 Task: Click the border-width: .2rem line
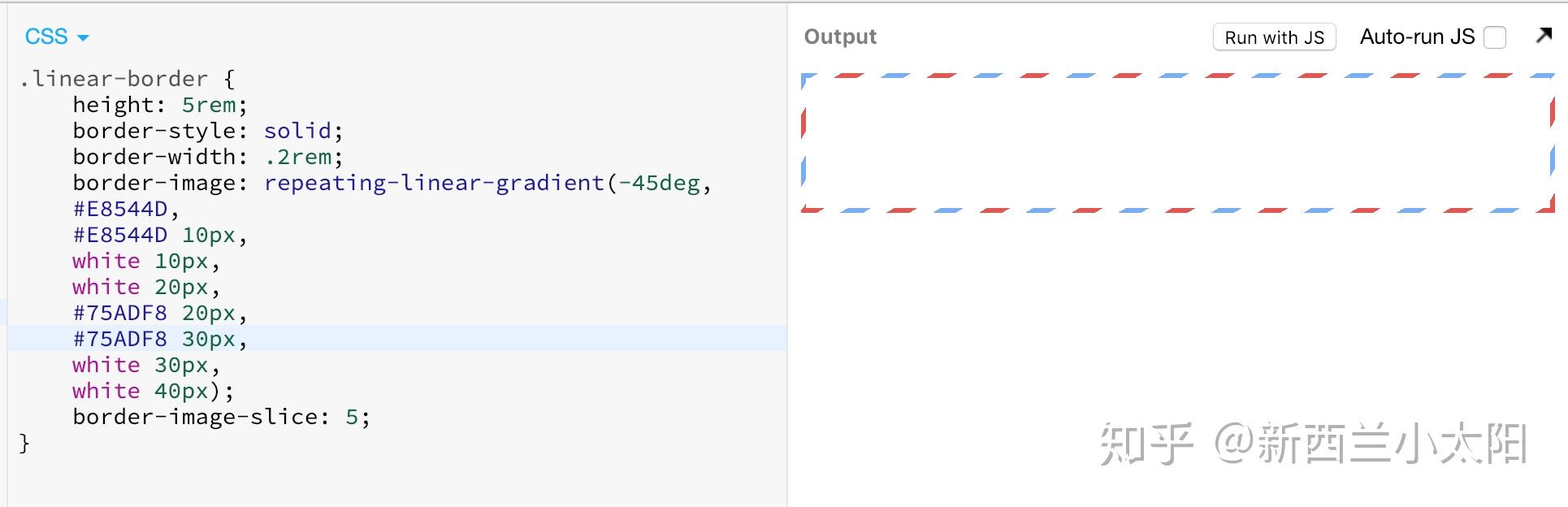coord(208,157)
